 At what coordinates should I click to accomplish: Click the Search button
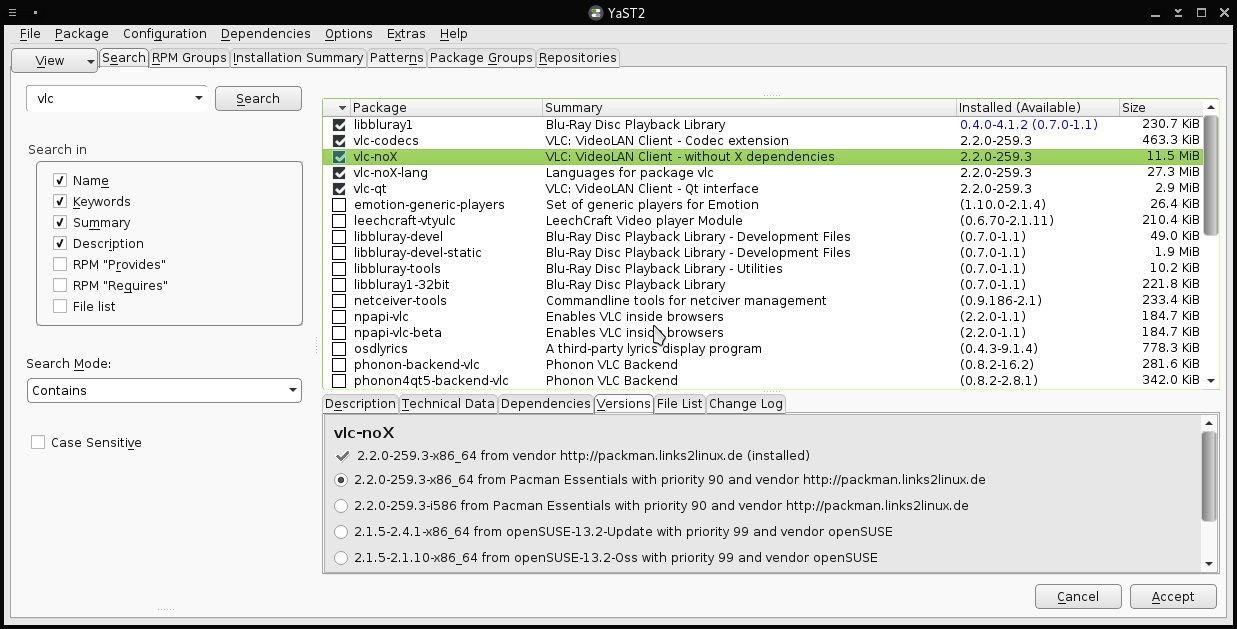point(258,98)
